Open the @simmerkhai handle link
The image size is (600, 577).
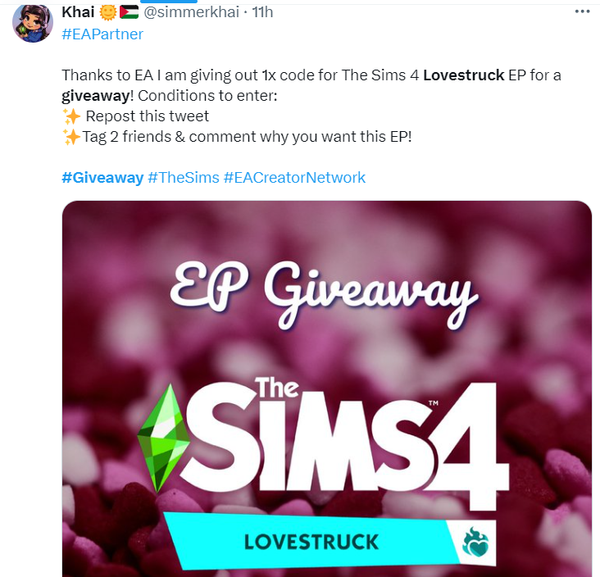(191, 12)
